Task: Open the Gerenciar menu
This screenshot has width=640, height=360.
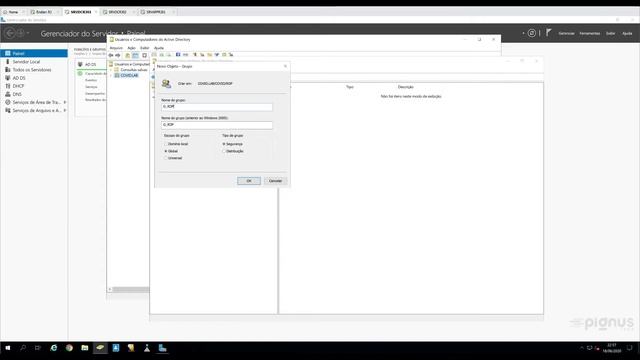Action: (x=566, y=33)
